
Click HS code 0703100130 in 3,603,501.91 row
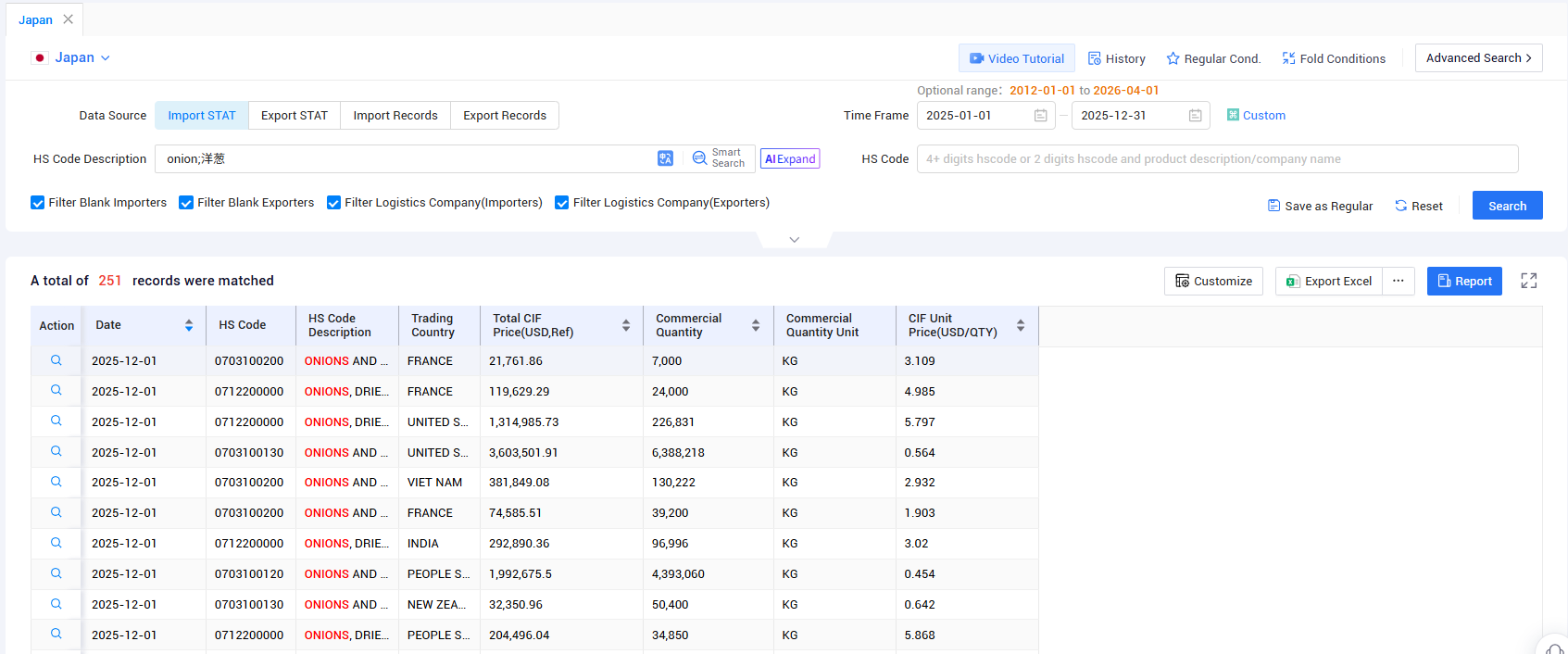point(249,452)
